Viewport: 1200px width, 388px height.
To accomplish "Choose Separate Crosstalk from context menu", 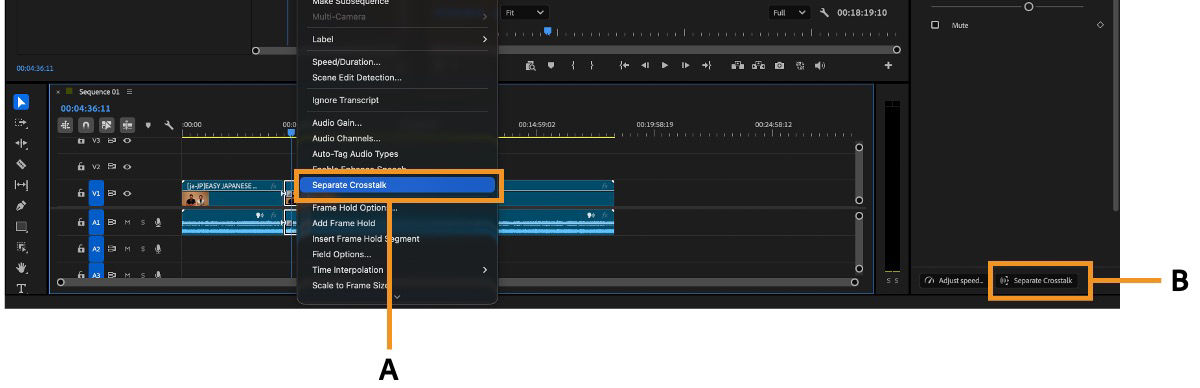I will 398,185.
